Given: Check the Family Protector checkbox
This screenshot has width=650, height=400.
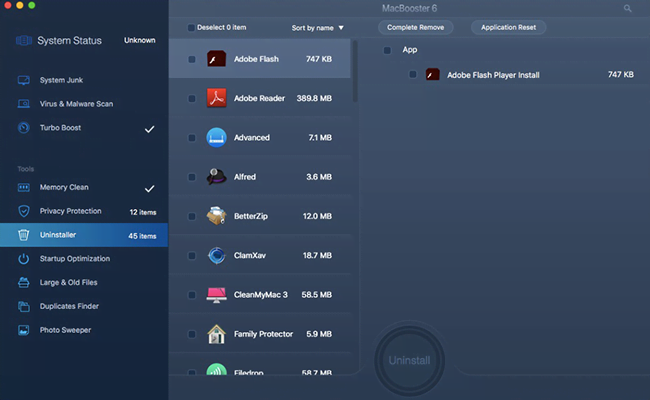Looking at the screenshot, I should (192, 334).
